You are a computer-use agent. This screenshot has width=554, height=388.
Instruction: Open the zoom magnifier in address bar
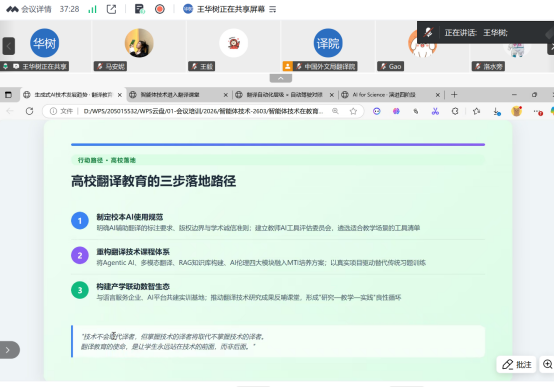(335, 111)
